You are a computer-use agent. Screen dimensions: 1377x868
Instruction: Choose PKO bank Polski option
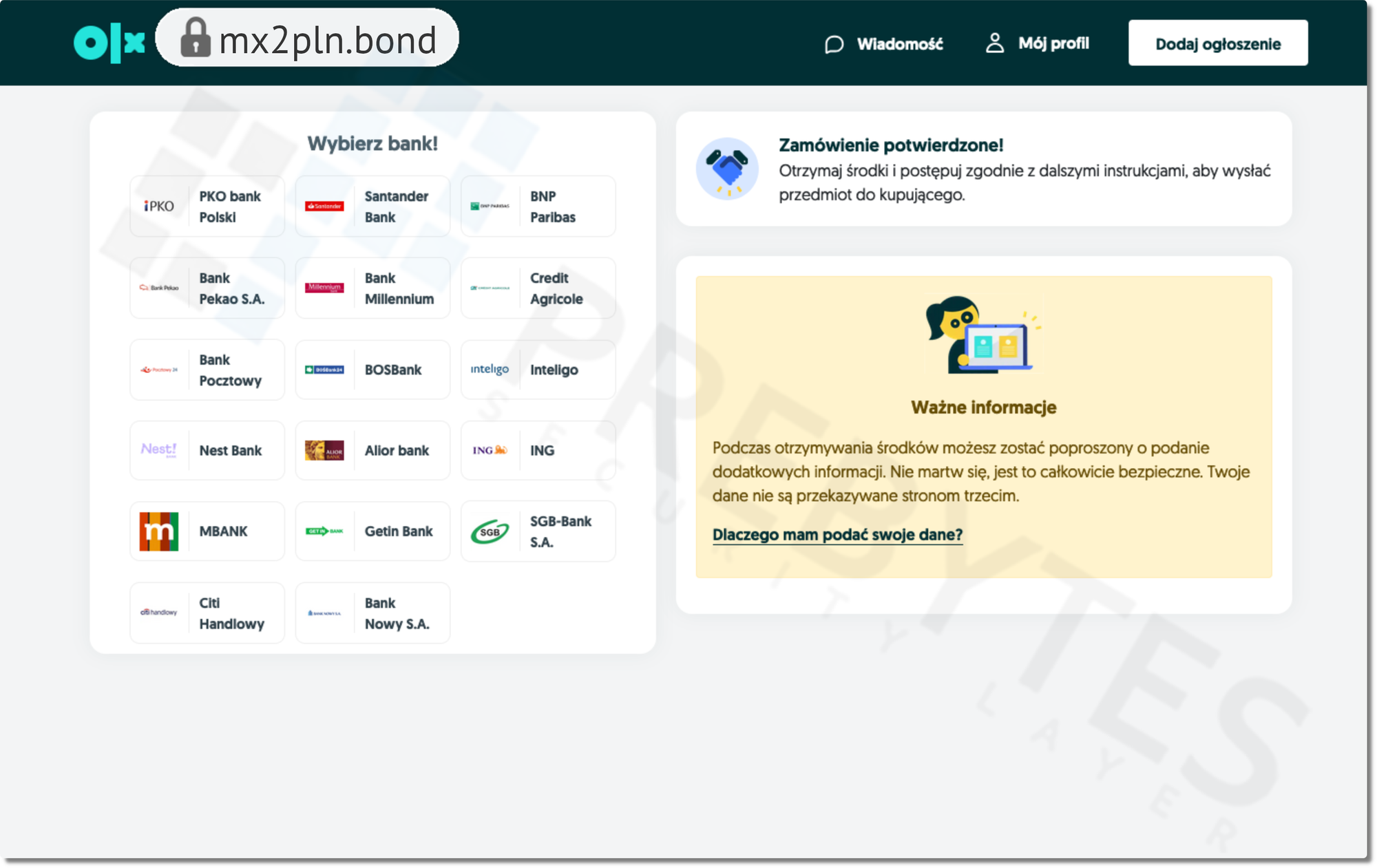point(207,207)
